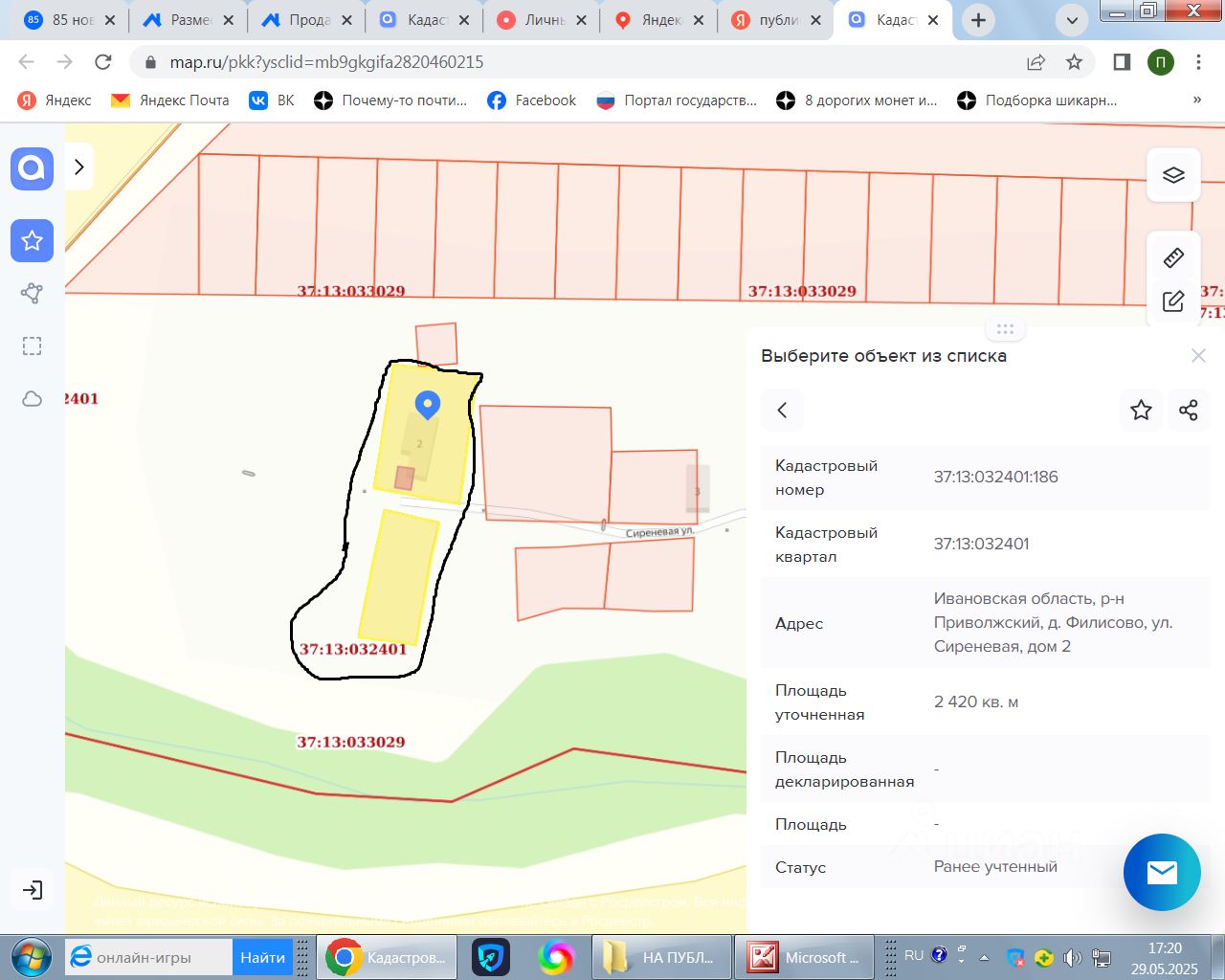Toggle the browser side panel
Viewport: 1225px width, 980px height.
click(1122, 62)
